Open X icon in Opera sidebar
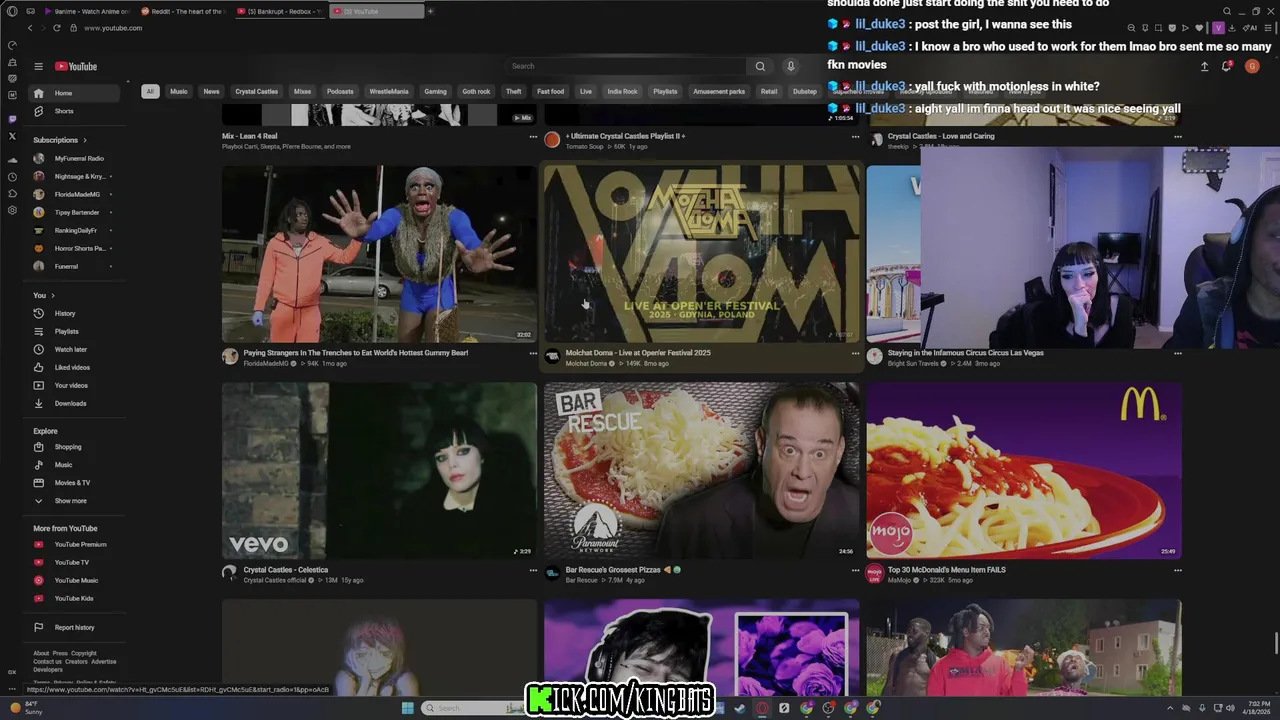The height and width of the screenshot is (720, 1280). point(12,136)
